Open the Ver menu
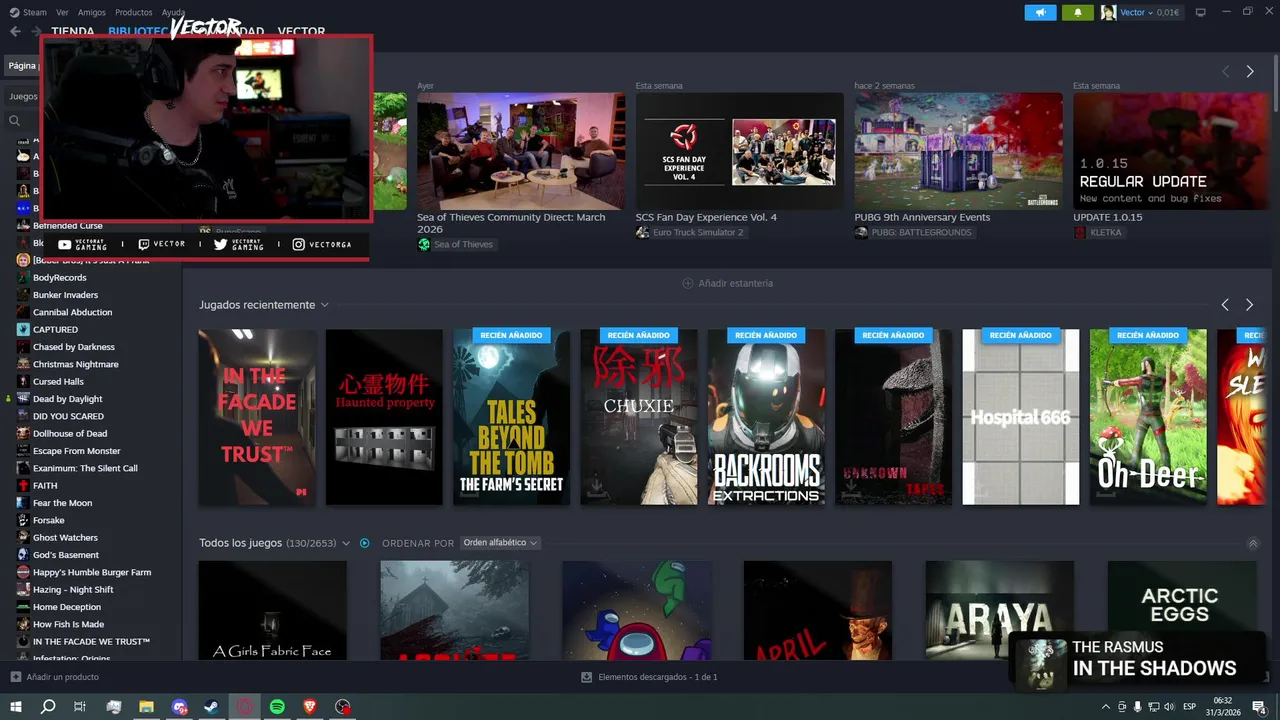The image size is (1280, 720). (63, 12)
